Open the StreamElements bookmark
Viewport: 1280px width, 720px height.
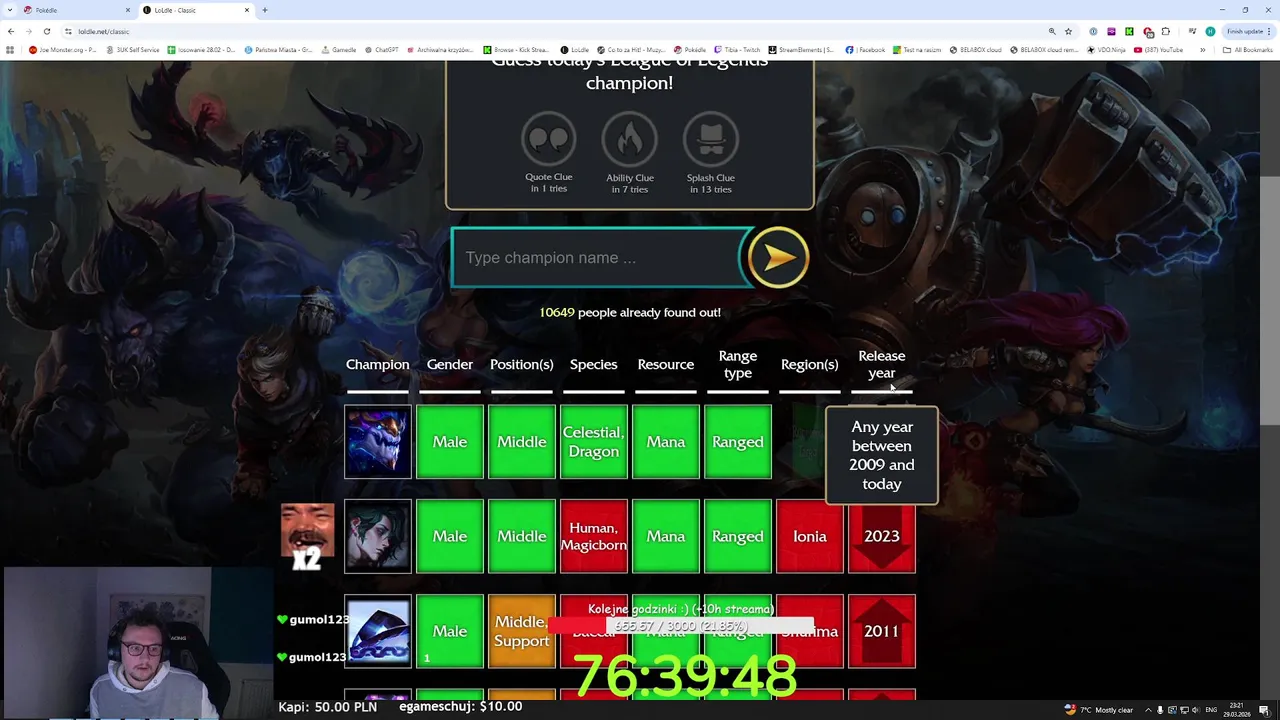point(801,50)
